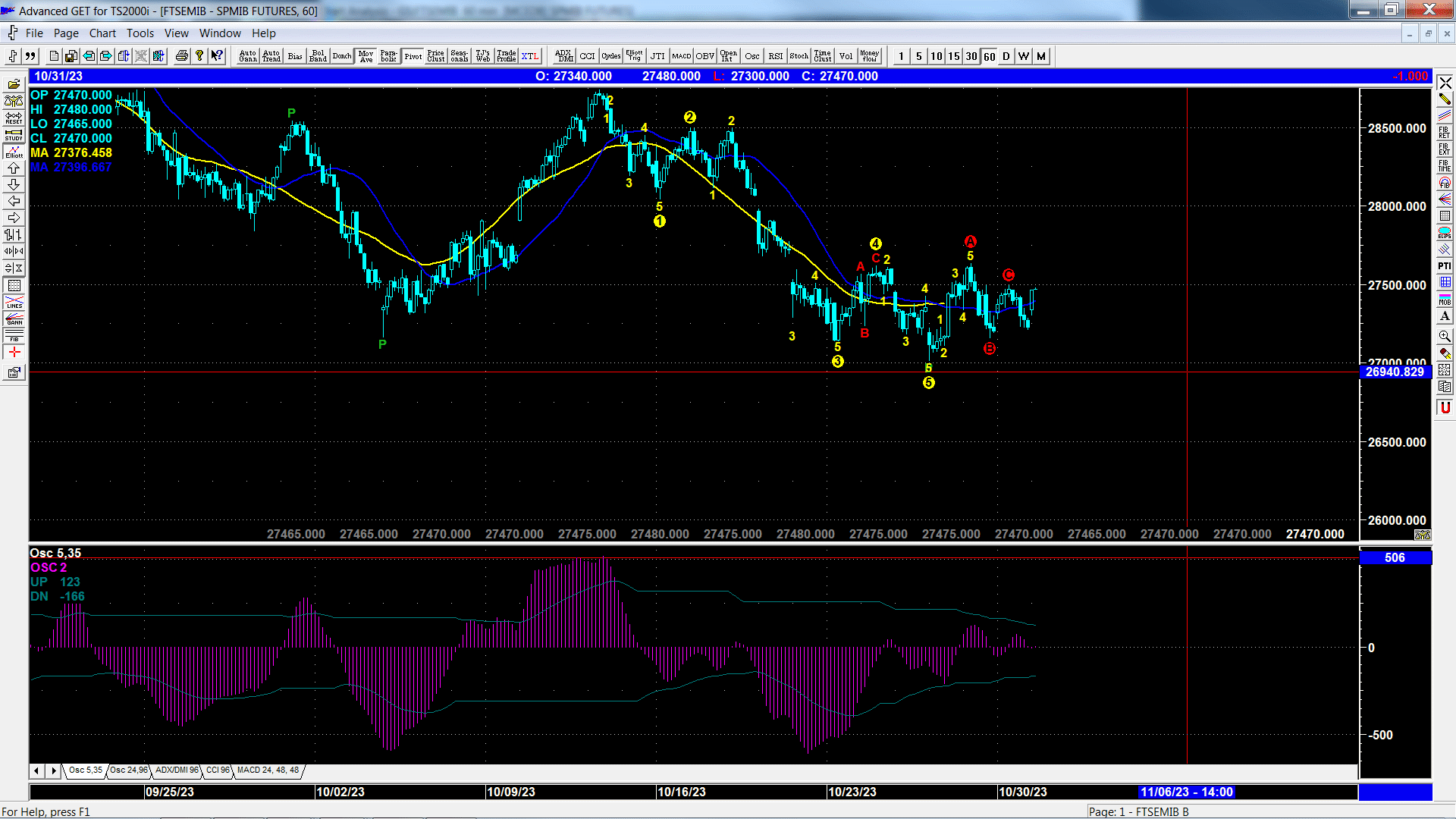This screenshot has height=819, width=1456.
Task: Select the FIB TIME tool in right toolbar
Action: (1445, 165)
